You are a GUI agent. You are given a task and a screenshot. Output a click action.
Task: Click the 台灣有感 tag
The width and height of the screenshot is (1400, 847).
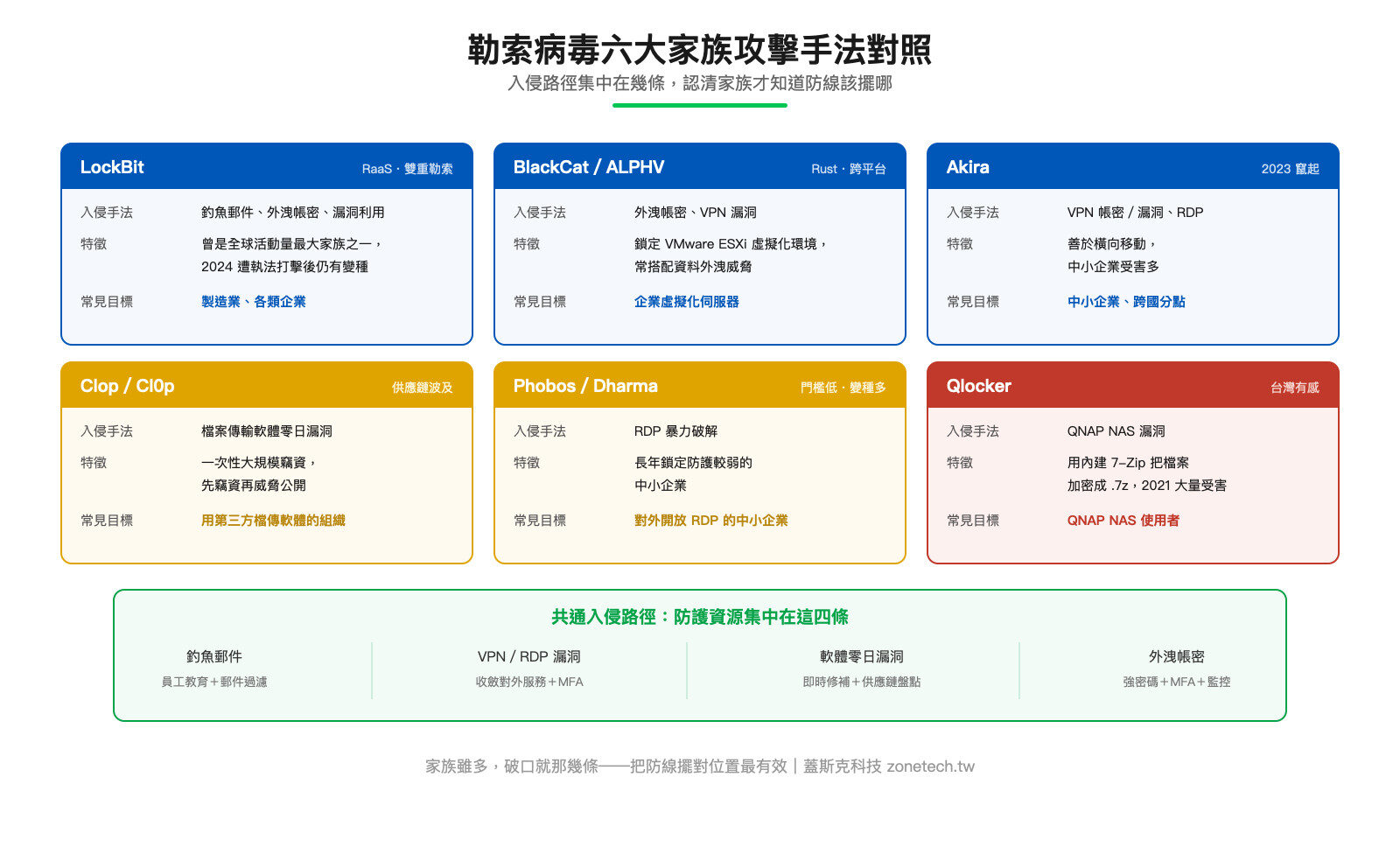(x=1295, y=388)
